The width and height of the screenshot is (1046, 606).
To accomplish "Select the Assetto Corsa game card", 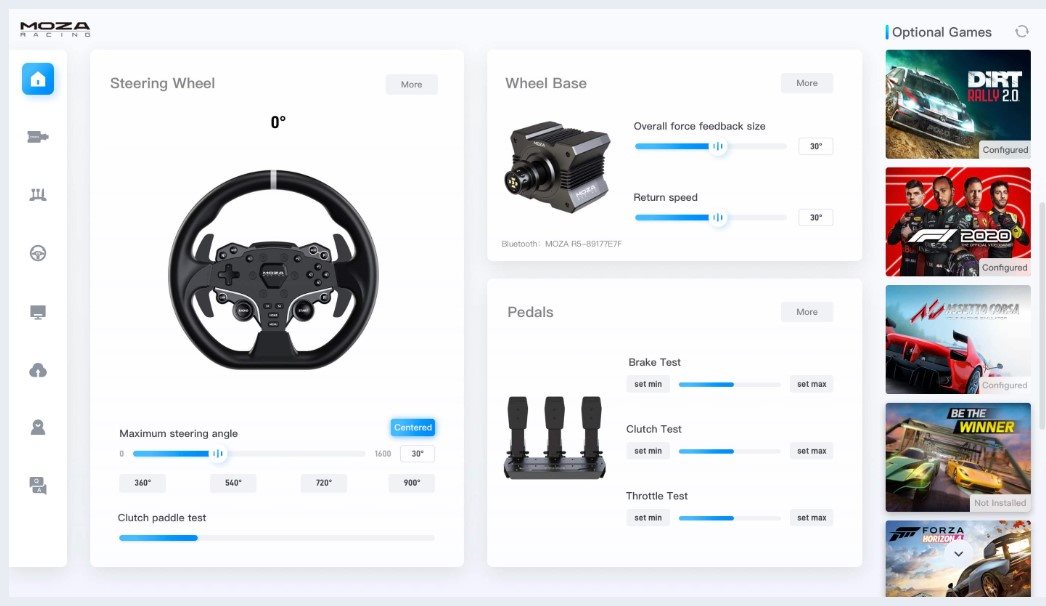I will point(958,339).
